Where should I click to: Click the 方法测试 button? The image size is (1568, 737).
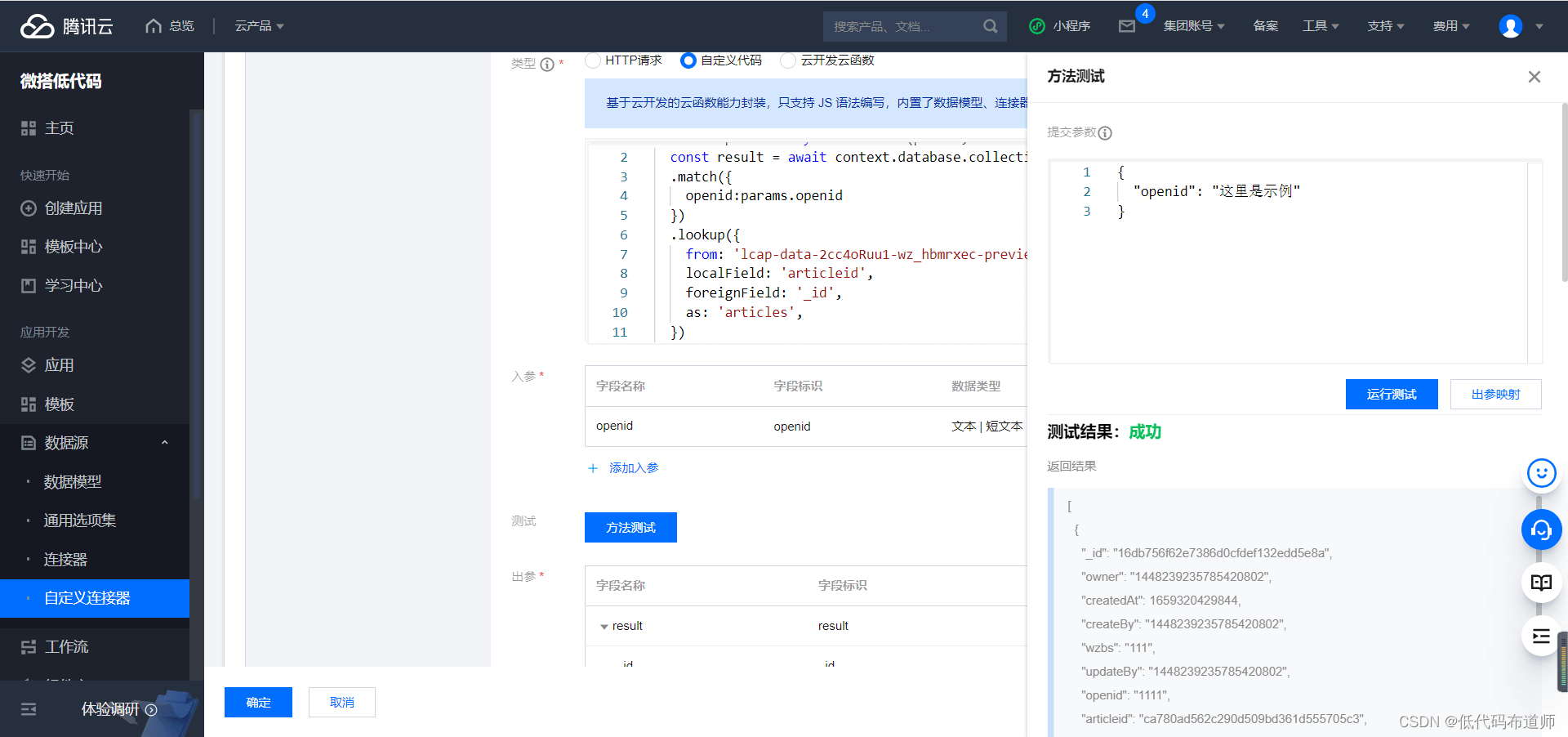(x=630, y=528)
